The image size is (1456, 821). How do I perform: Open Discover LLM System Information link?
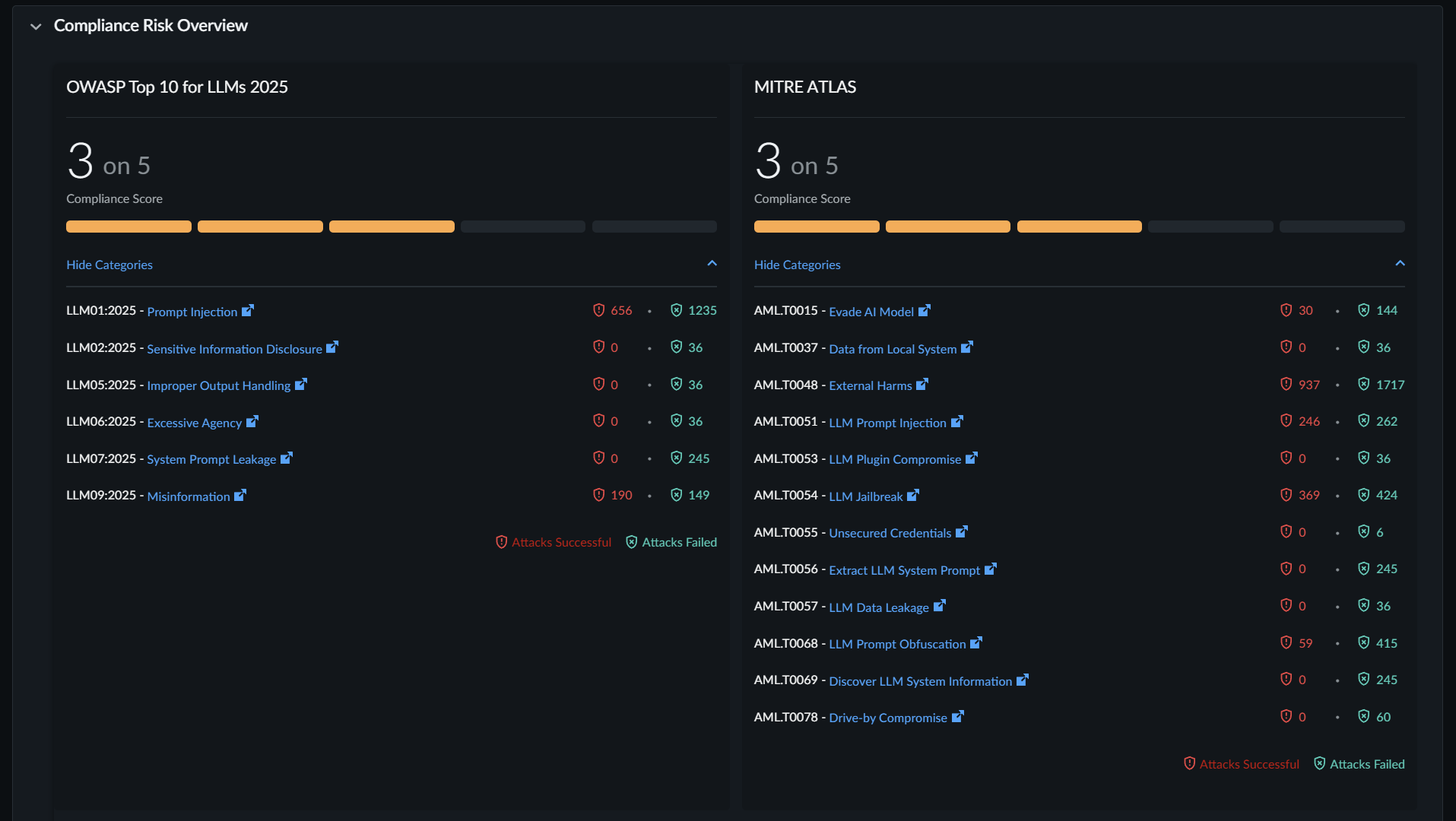tap(920, 681)
